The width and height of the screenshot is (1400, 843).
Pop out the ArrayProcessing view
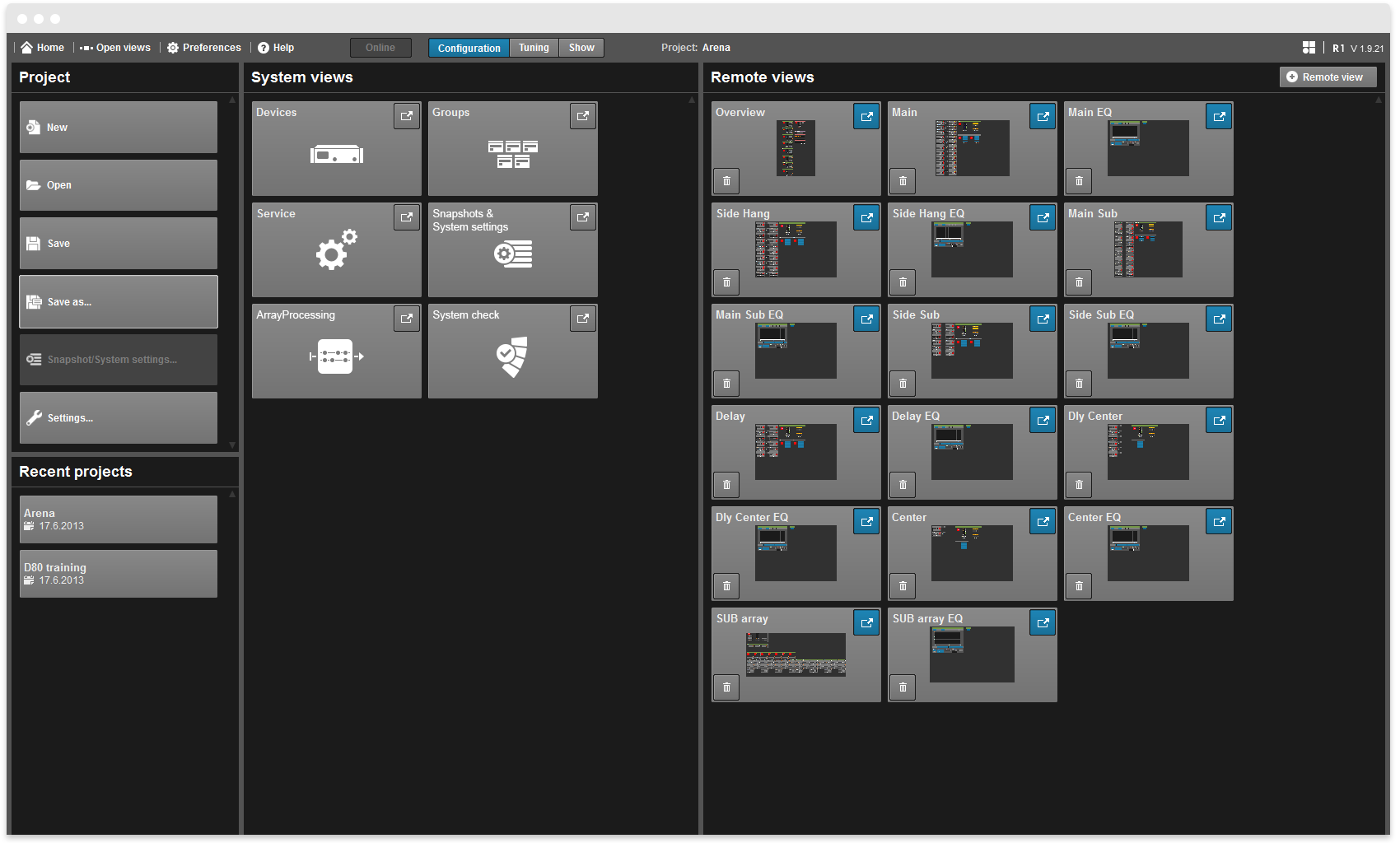click(x=407, y=319)
